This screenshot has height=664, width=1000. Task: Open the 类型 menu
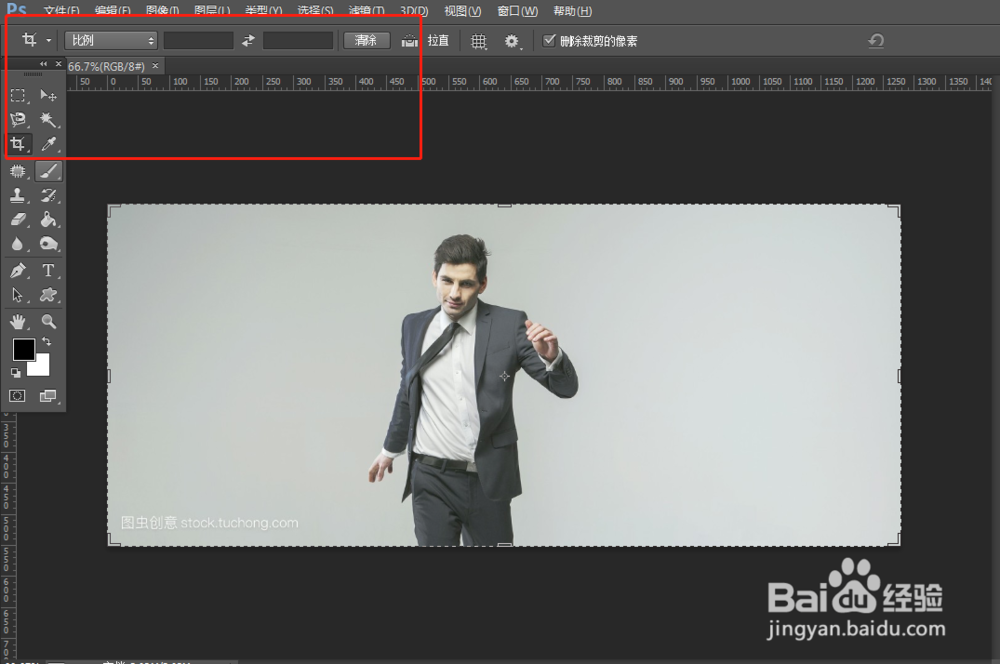coord(263,11)
